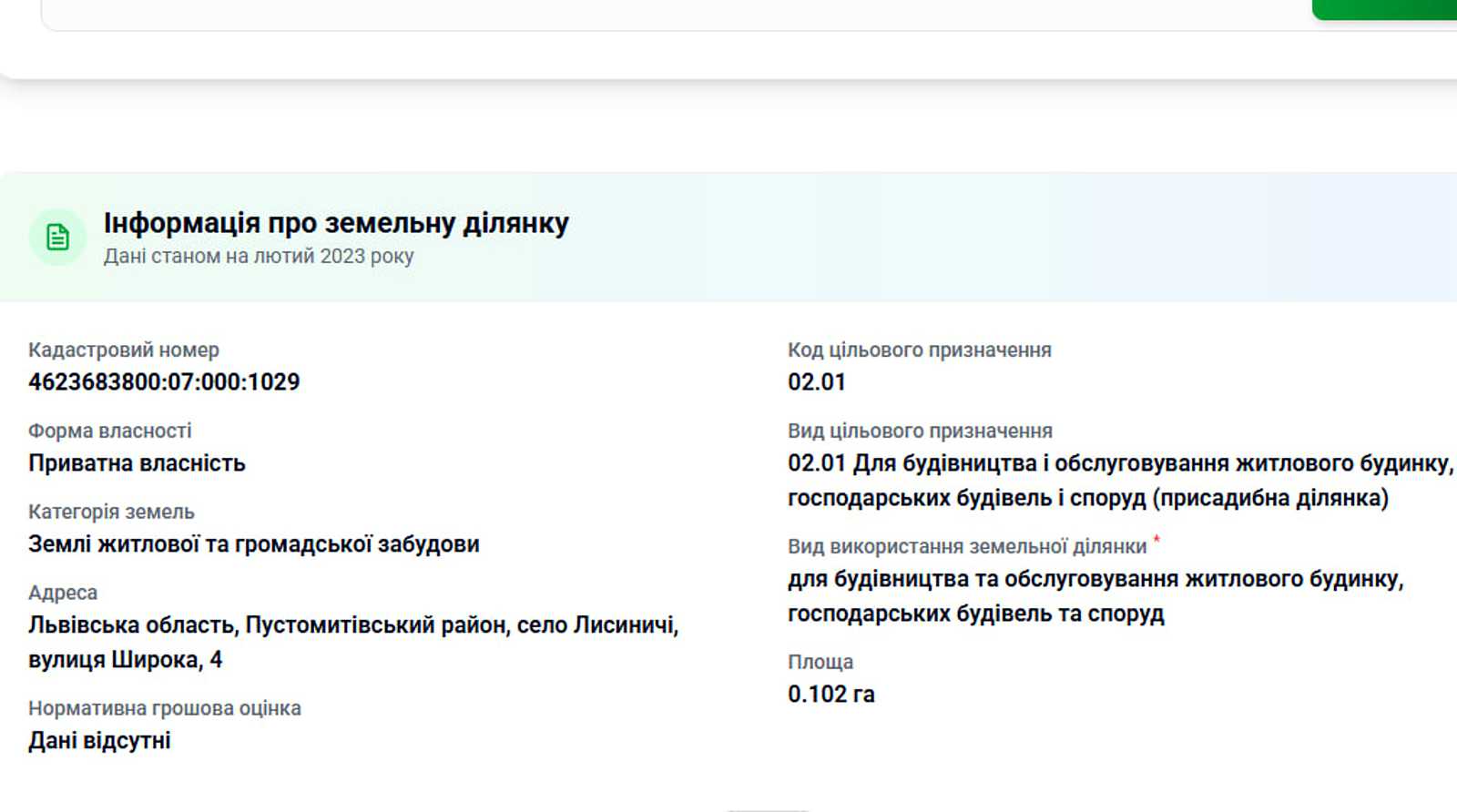Screen dimensions: 1457x812
Task: Click the Площа label
Action: pyautogui.click(x=820, y=663)
